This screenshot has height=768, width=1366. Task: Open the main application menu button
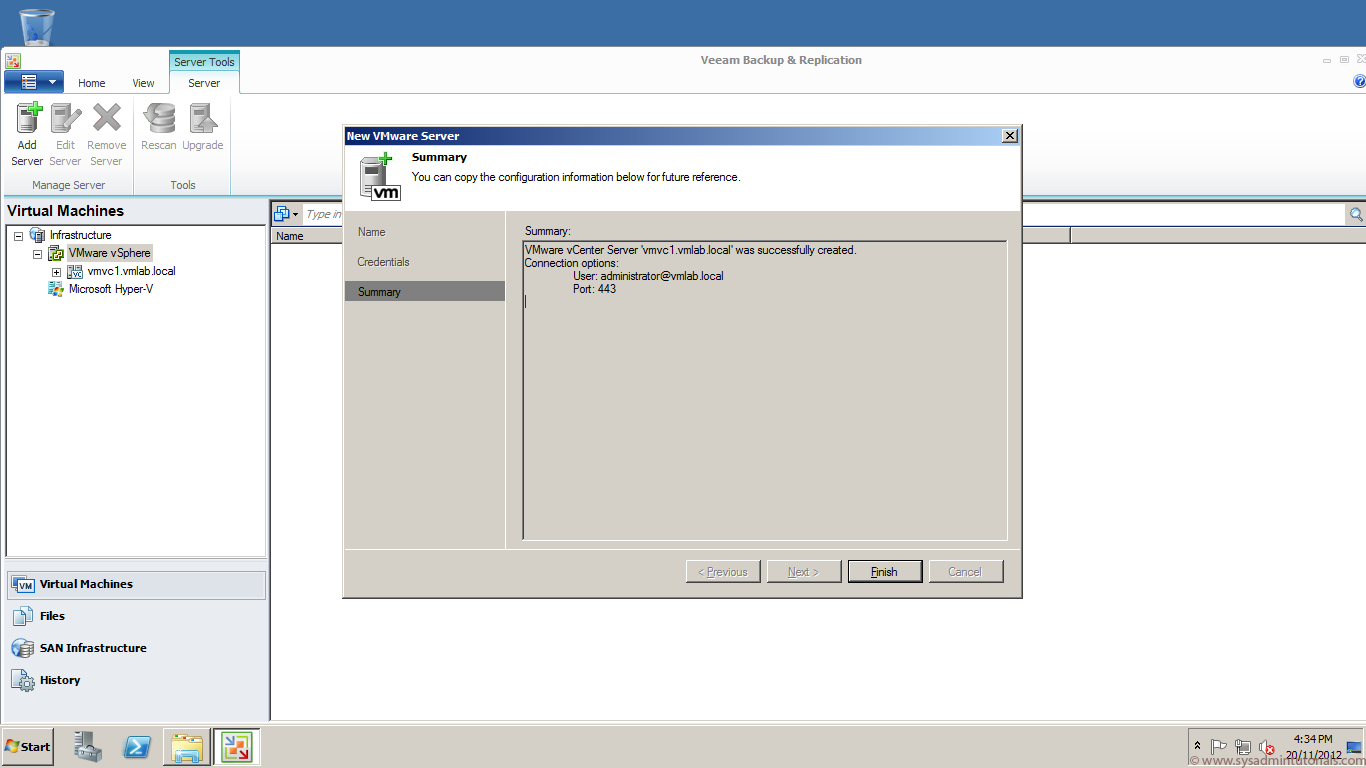point(34,82)
